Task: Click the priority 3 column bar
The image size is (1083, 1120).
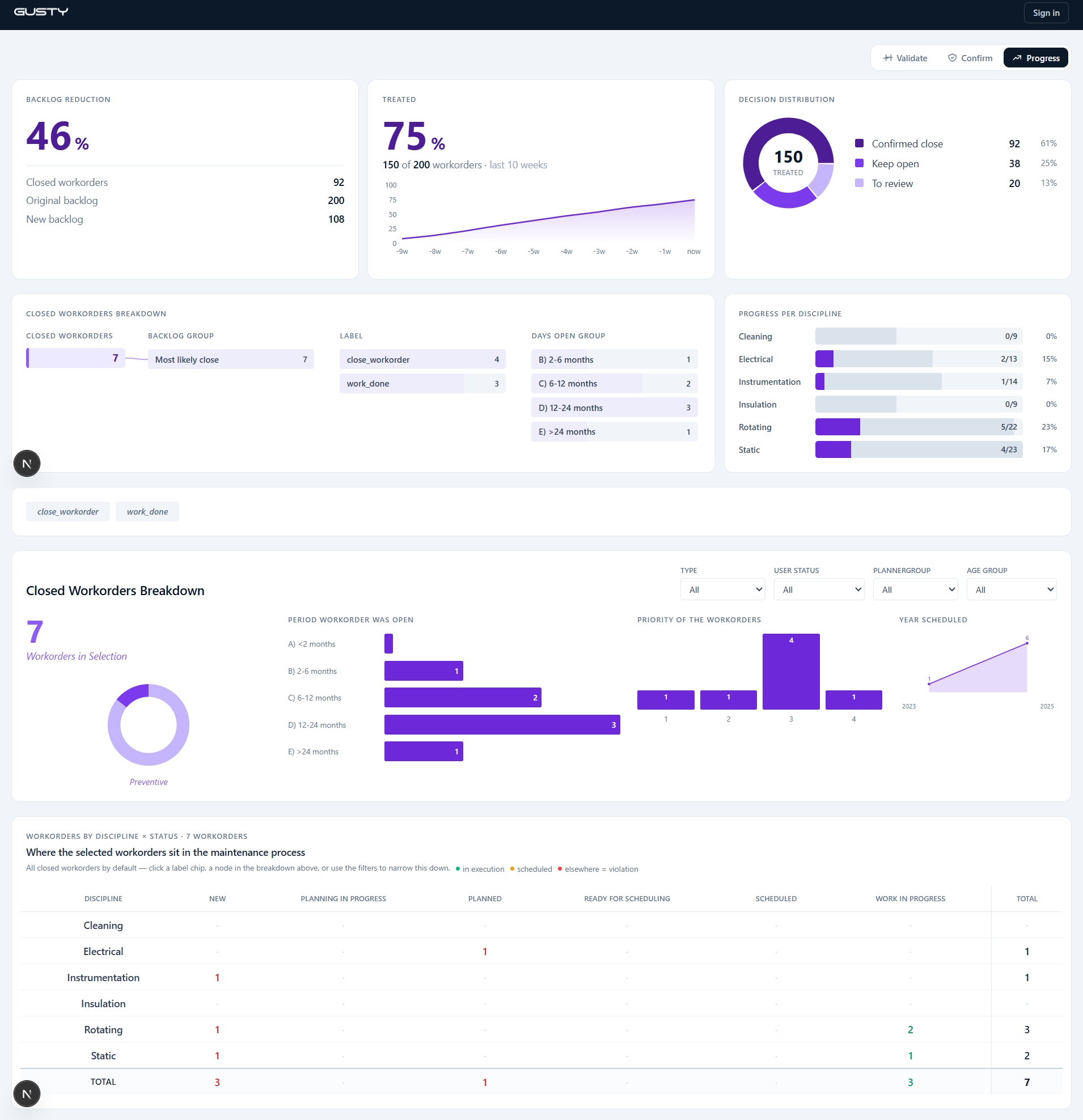Action: coord(791,672)
